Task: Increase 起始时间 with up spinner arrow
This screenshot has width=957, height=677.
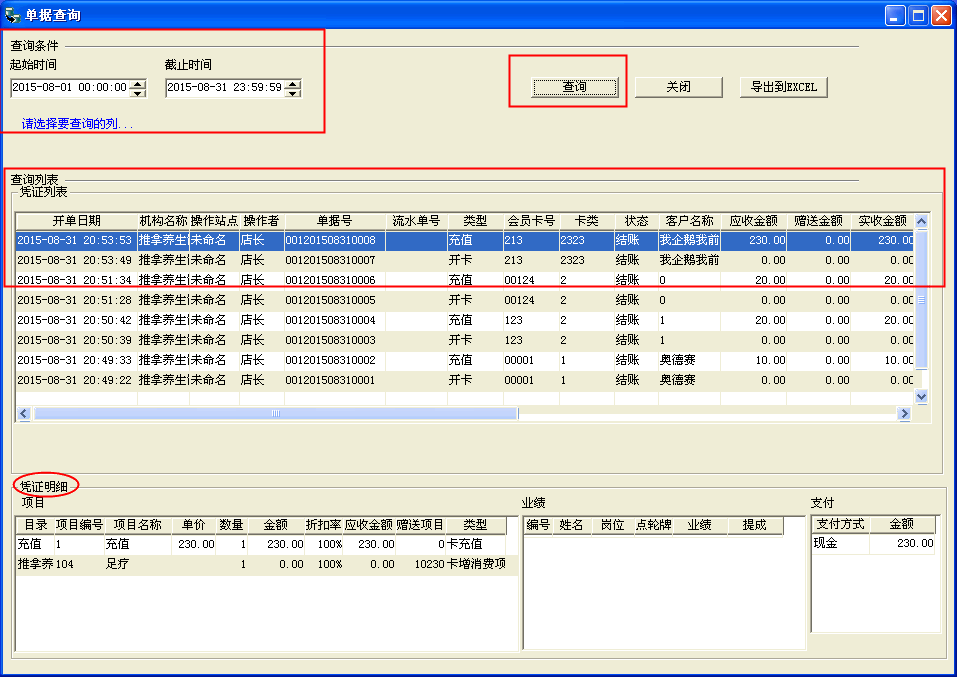Action: [139, 84]
